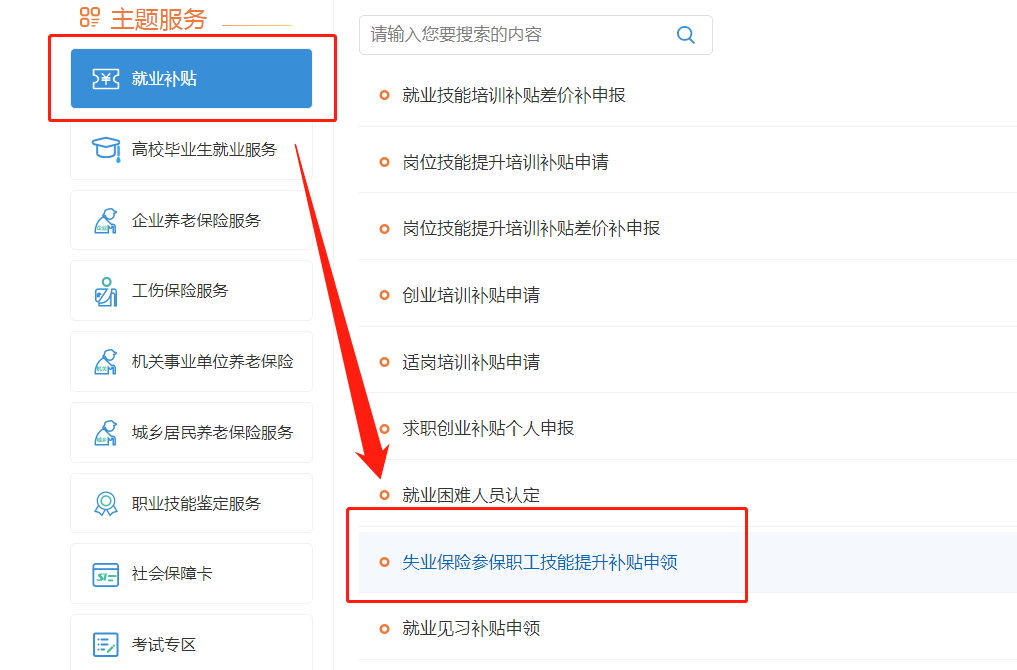
Task: Click the magnifier search icon
Action: [686, 35]
